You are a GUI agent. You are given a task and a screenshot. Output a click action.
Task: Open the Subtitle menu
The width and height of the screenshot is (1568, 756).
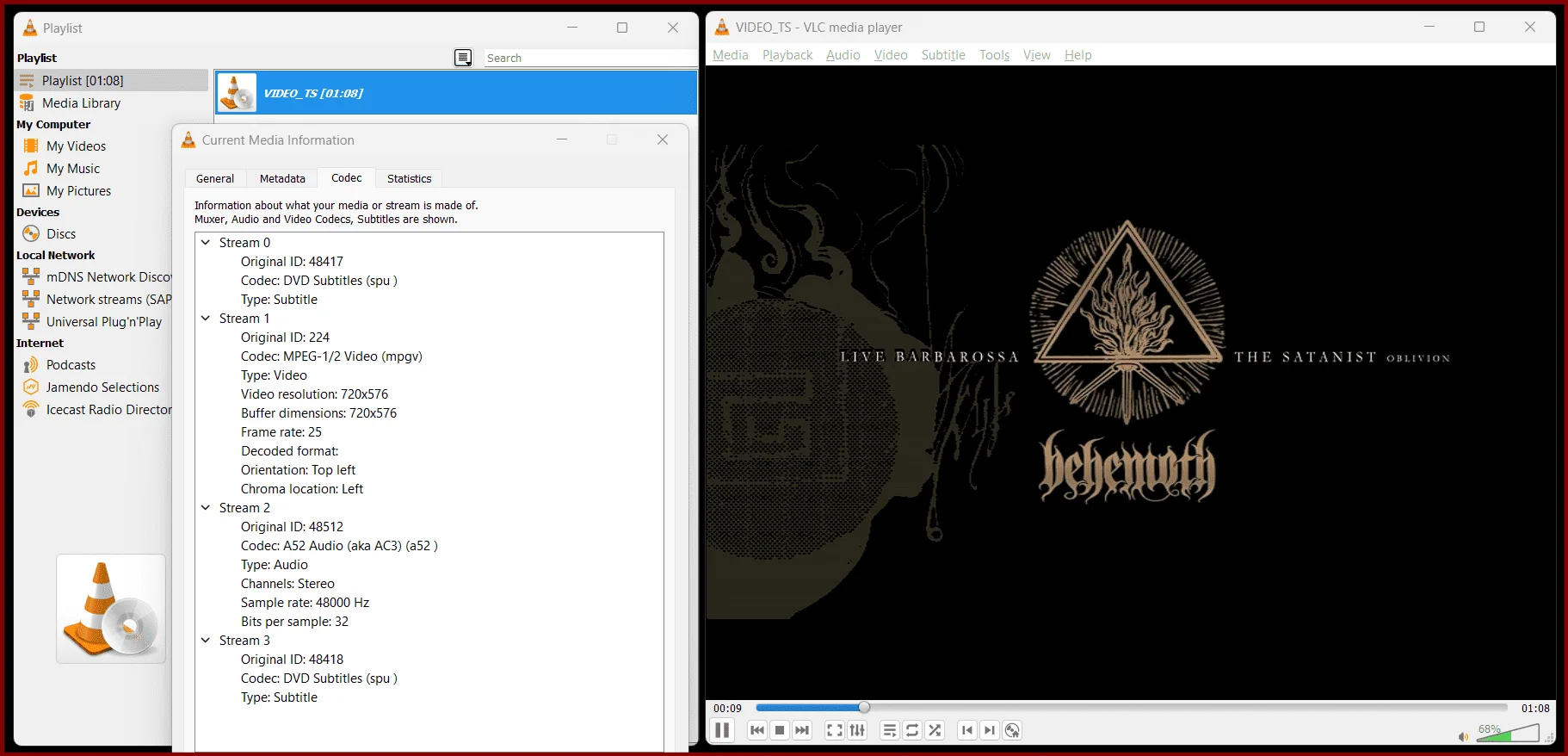[x=943, y=55]
